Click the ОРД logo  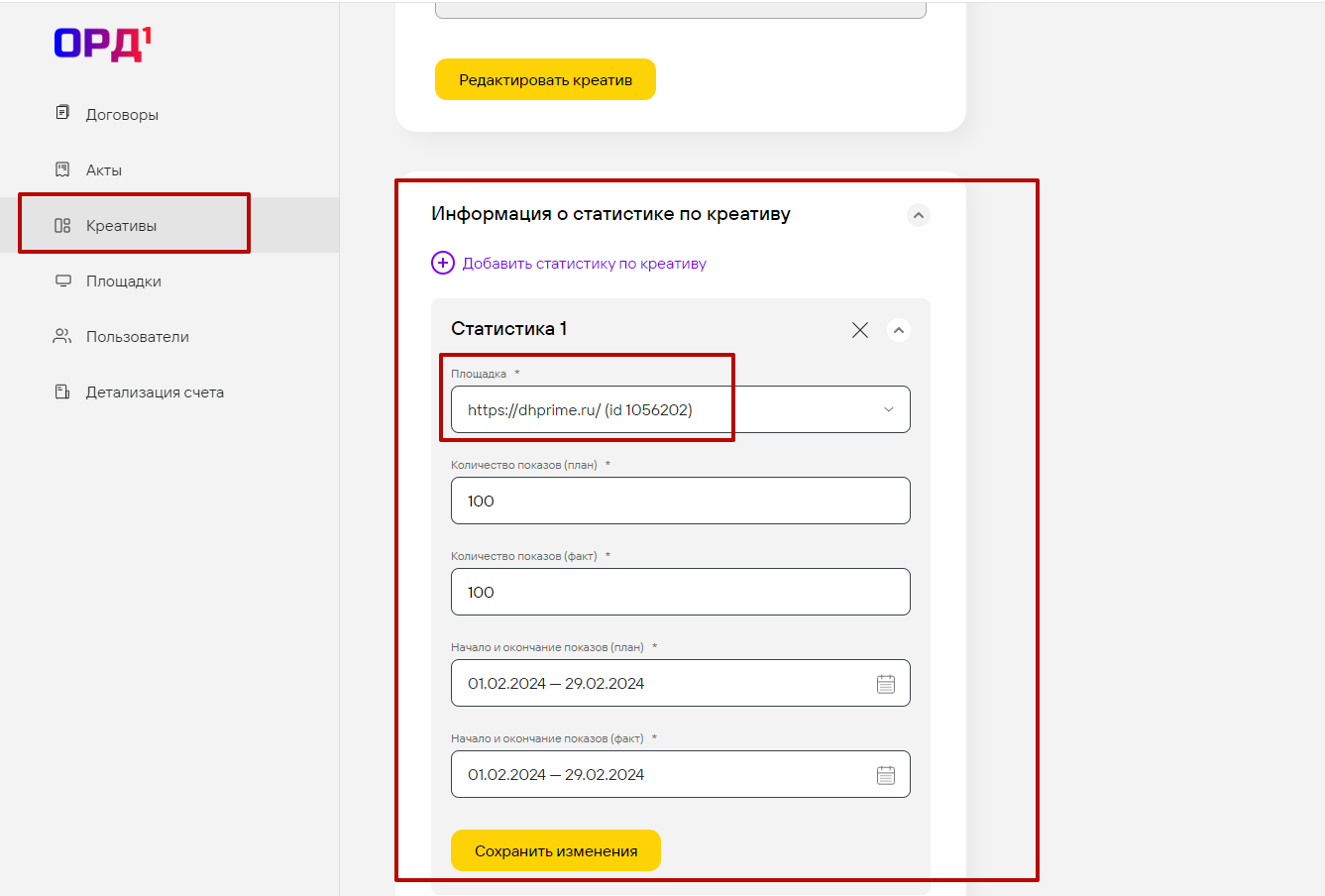pos(103,44)
